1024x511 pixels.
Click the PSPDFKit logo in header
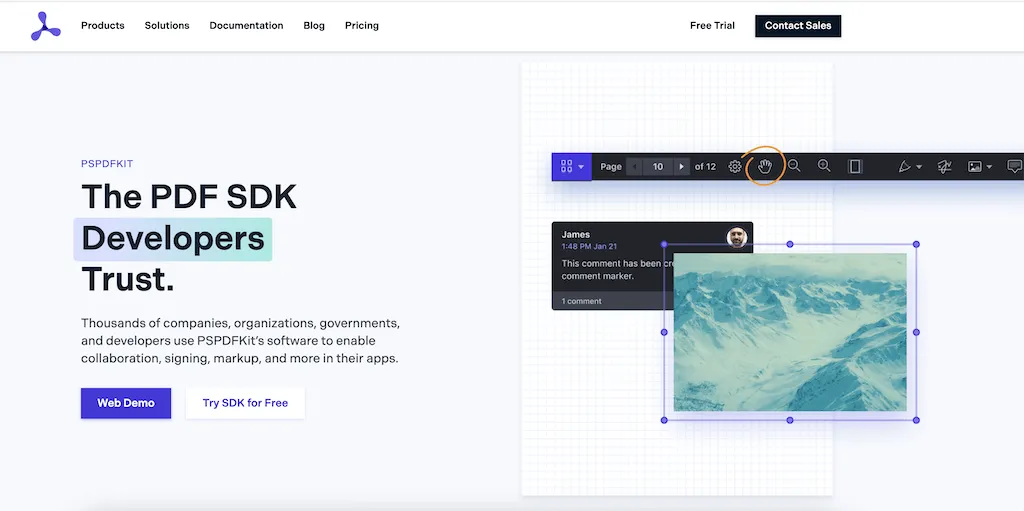[x=45, y=26]
